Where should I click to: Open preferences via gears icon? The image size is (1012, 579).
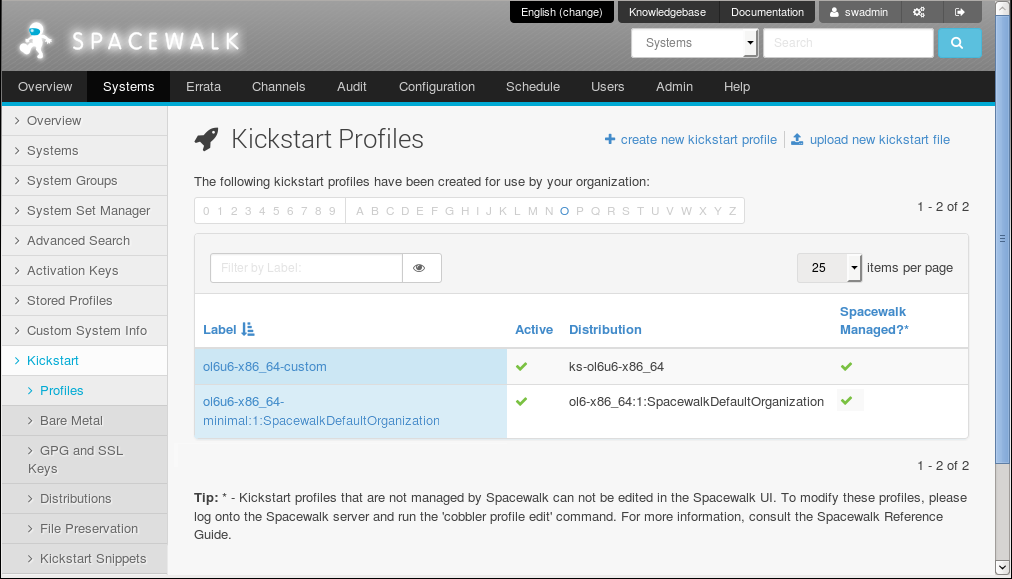(918, 12)
